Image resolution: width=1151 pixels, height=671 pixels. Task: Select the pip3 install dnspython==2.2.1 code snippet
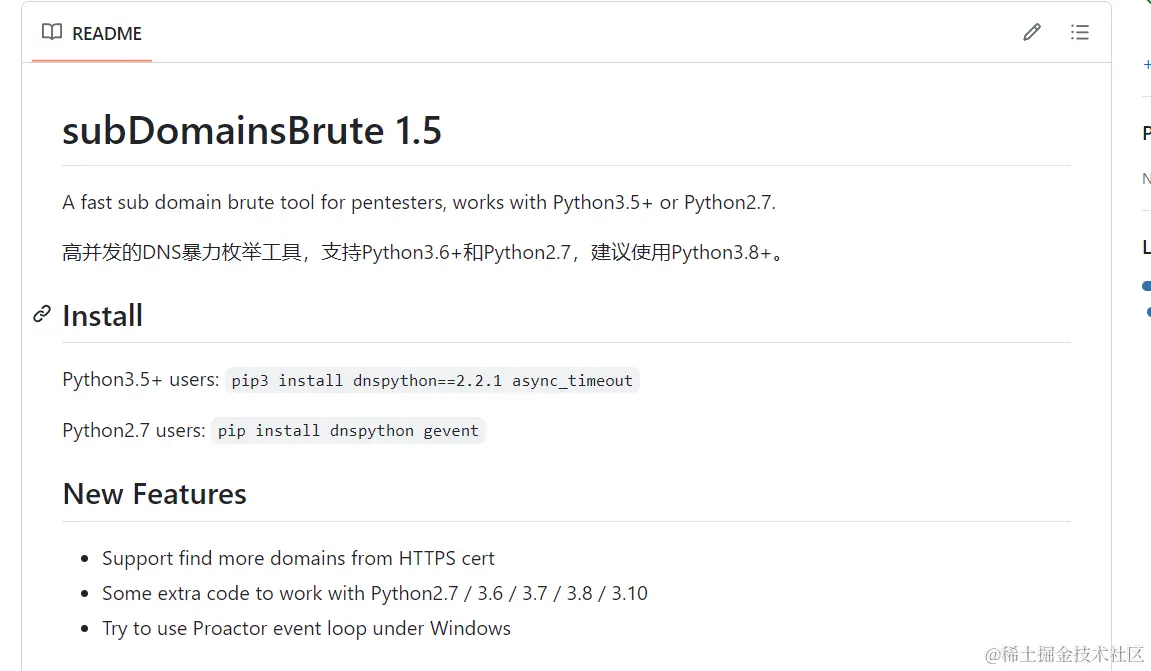432,380
